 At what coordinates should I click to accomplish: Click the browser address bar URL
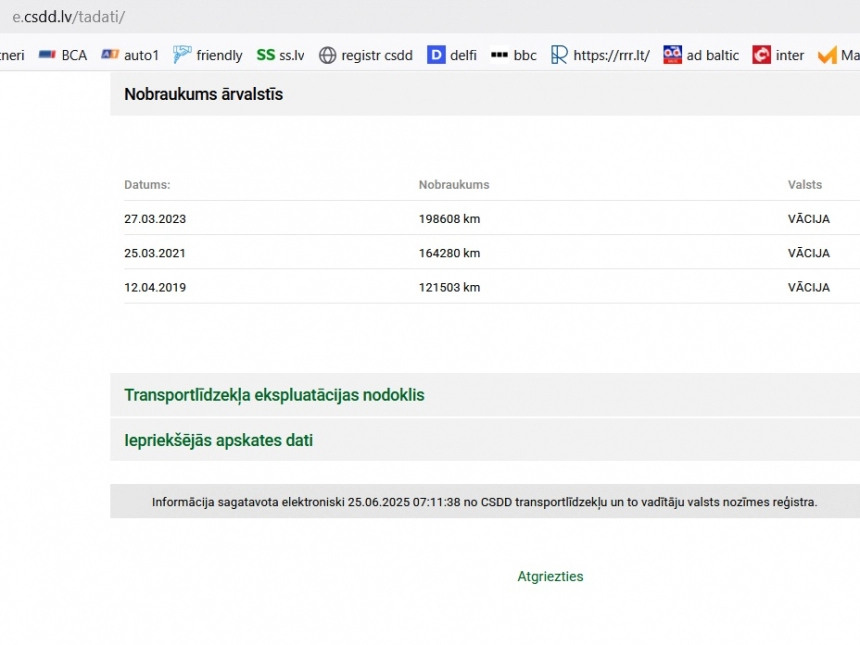coord(68,17)
